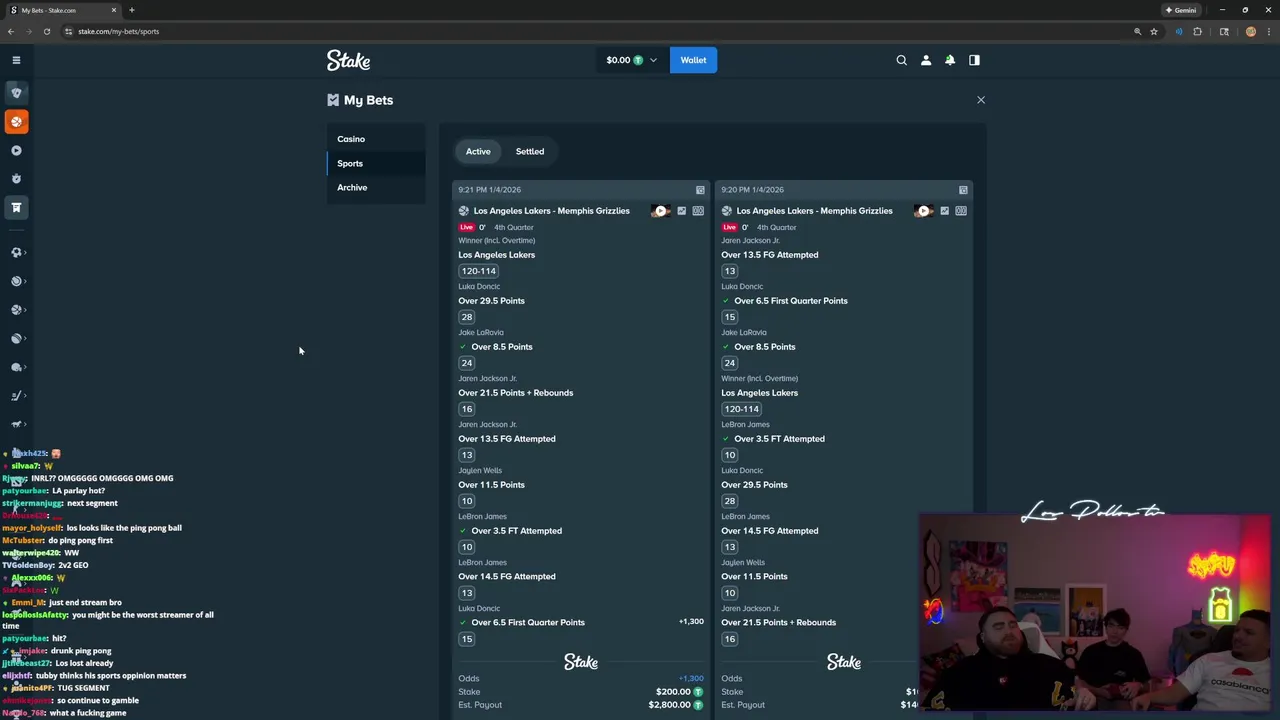Select the baseball sport icon
The height and width of the screenshot is (720, 1280).
pos(16,338)
